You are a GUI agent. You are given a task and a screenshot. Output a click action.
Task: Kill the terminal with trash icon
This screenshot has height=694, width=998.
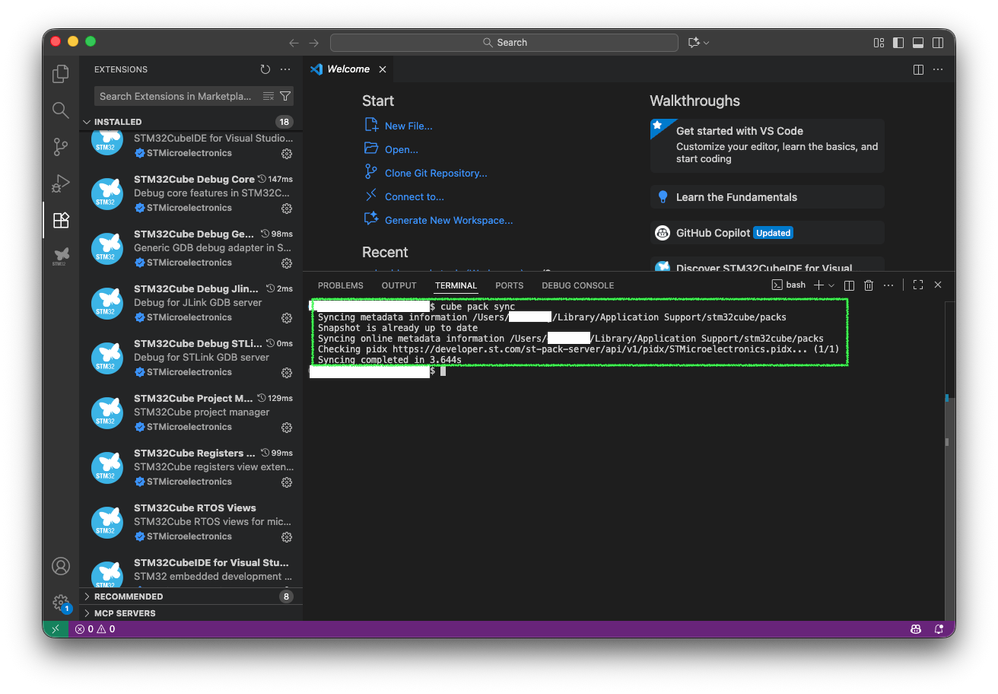pos(869,285)
